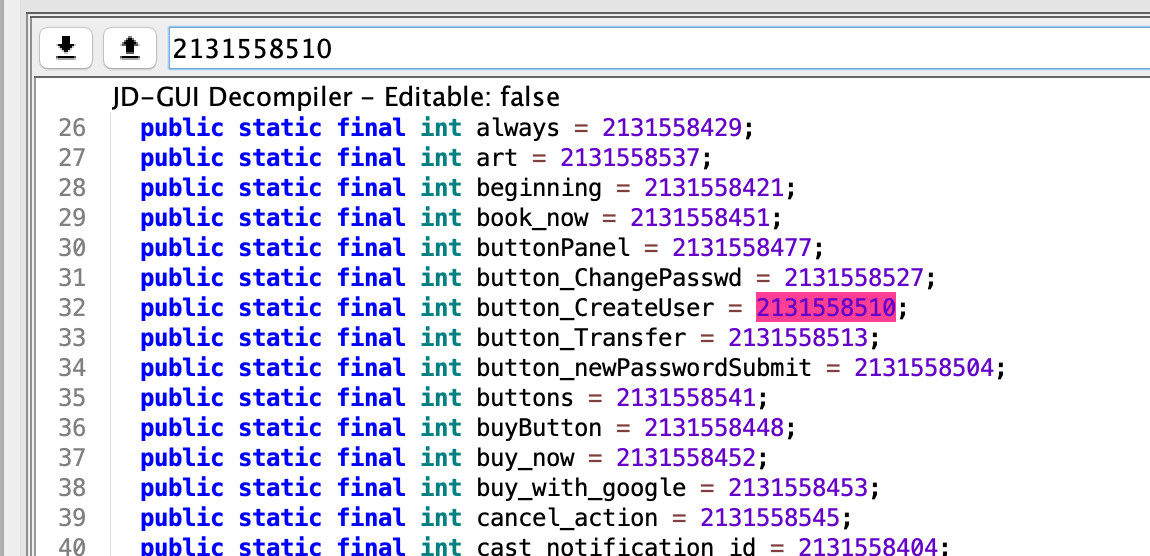Click line number 29 in the gutter
Image resolution: width=1150 pixels, height=556 pixels.
click(72, 218)
